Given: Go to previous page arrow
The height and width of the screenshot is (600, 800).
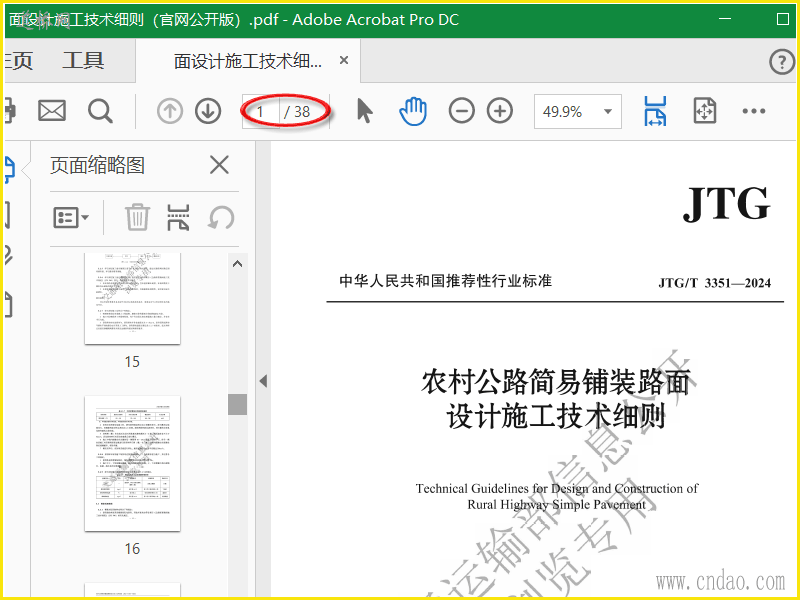Looking at the screenshot, I should (170, 111).
